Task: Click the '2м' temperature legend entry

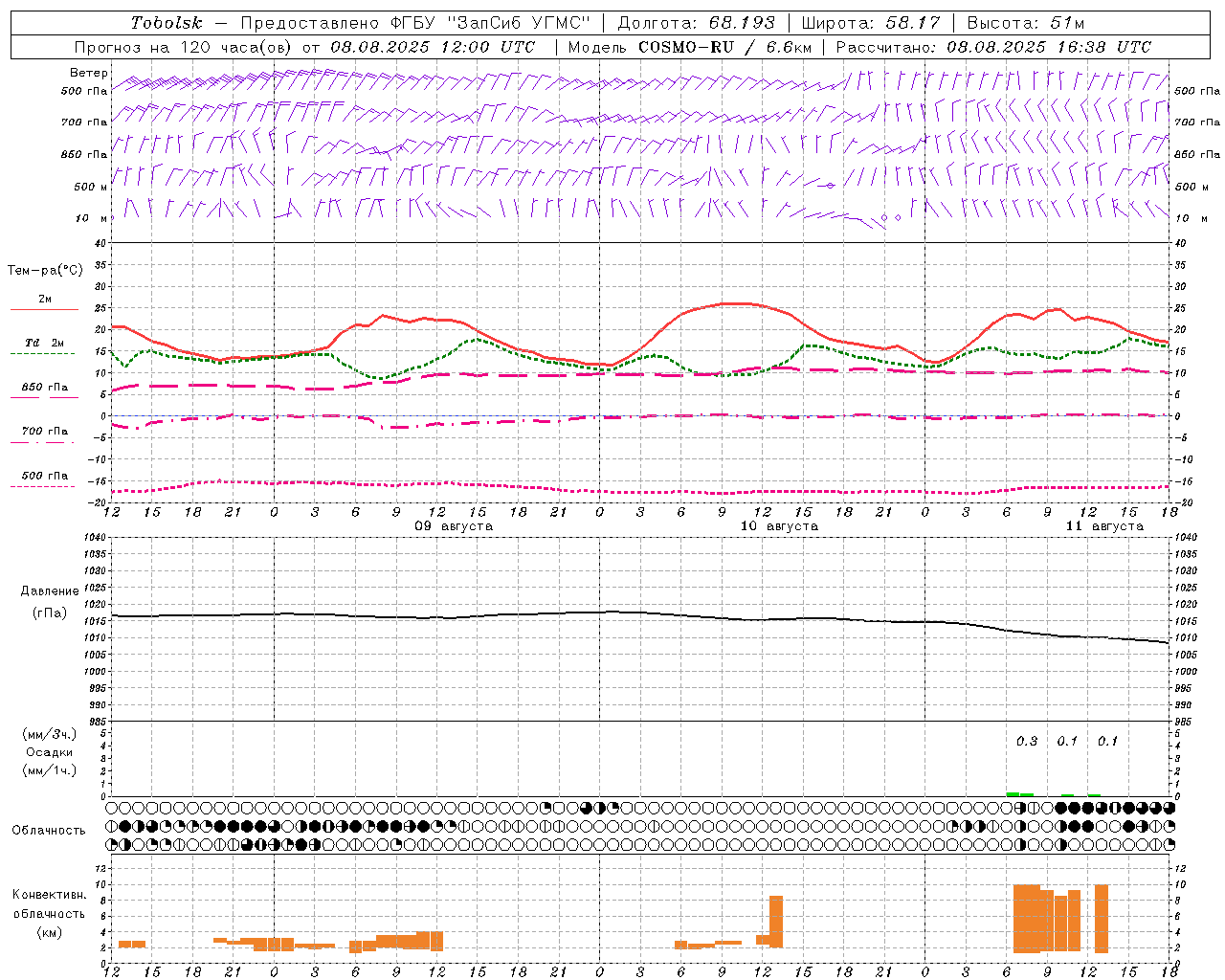Action: (x=45, y=300)
